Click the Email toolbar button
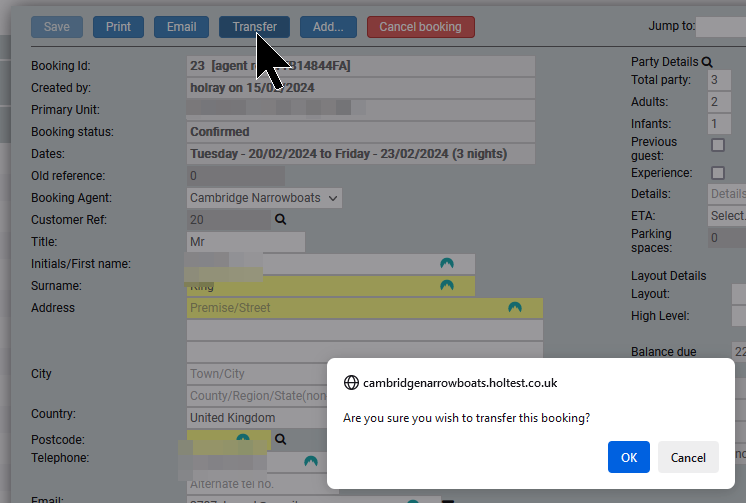Viewport: 746px width, 503px height. pyautogui.click(x=181, y=27)
